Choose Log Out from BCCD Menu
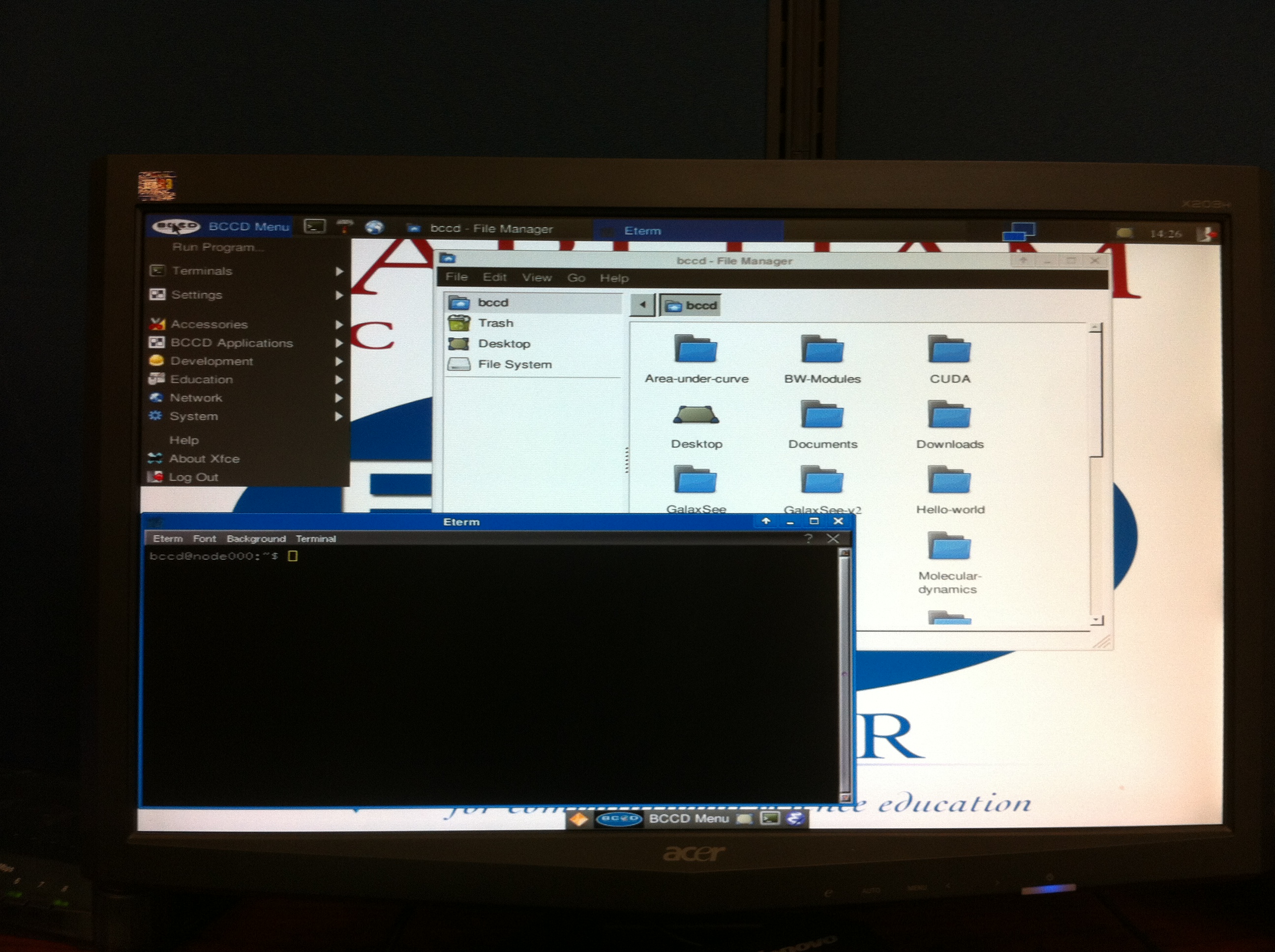This screenshot has height=952, width=1275. pos(193,477)
